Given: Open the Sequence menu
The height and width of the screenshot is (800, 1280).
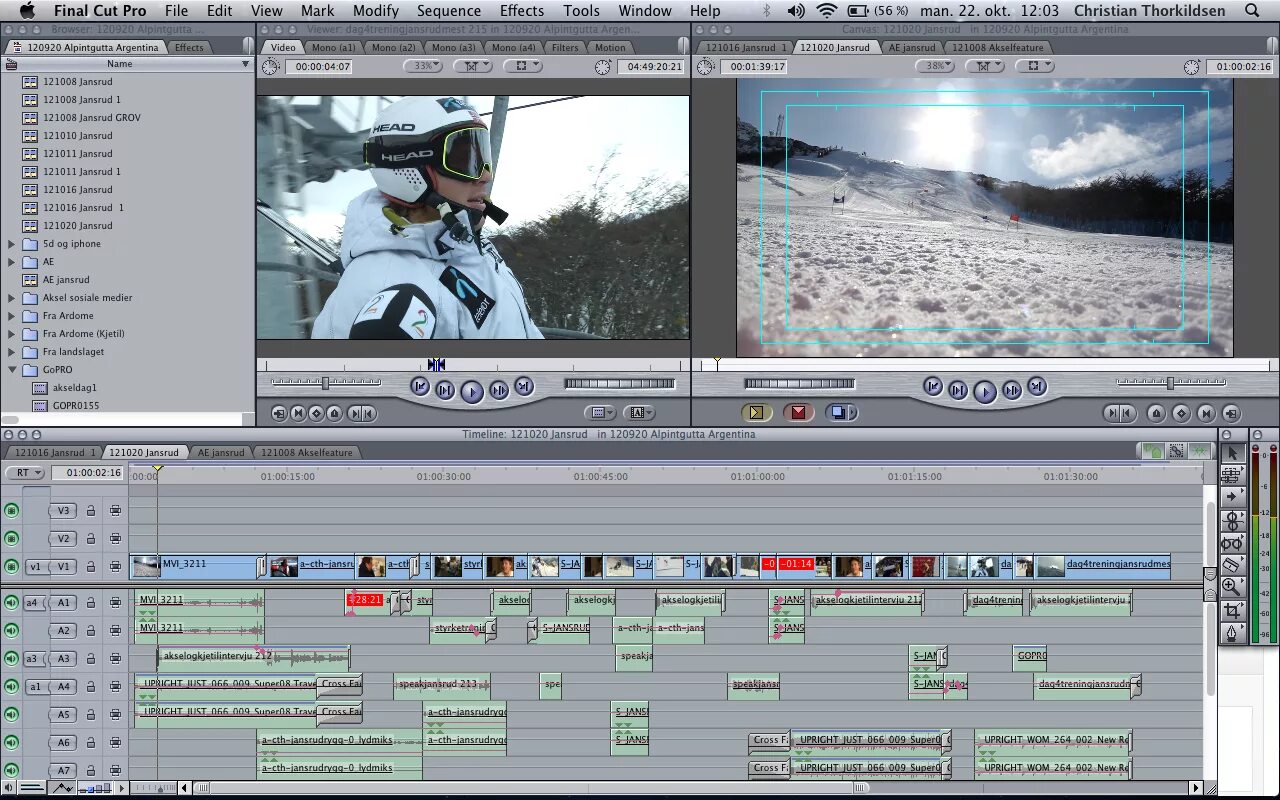Looking at the screenshot, I should point(449,11).
